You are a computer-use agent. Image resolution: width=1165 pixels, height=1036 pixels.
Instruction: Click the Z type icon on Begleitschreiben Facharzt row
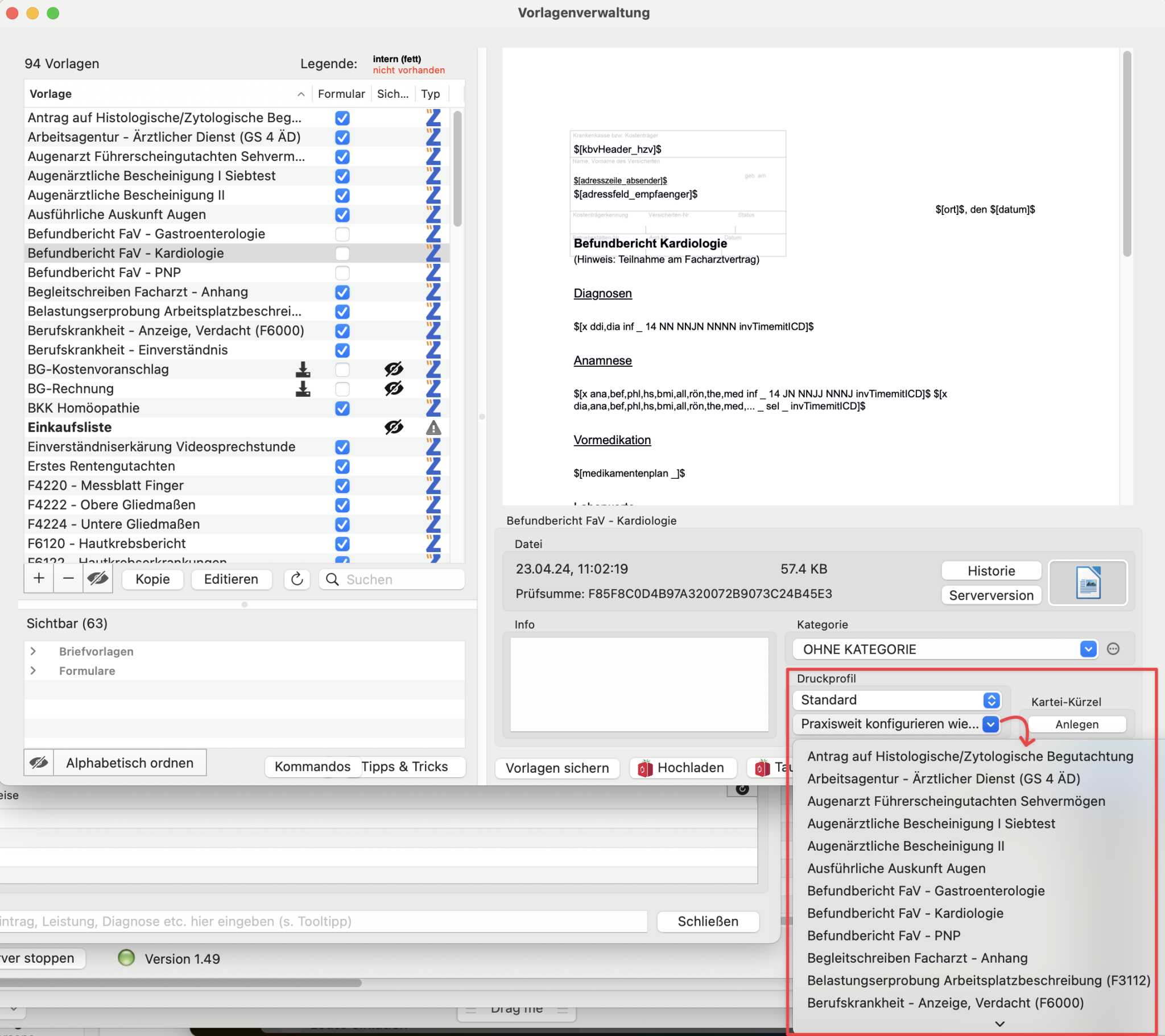433,292
